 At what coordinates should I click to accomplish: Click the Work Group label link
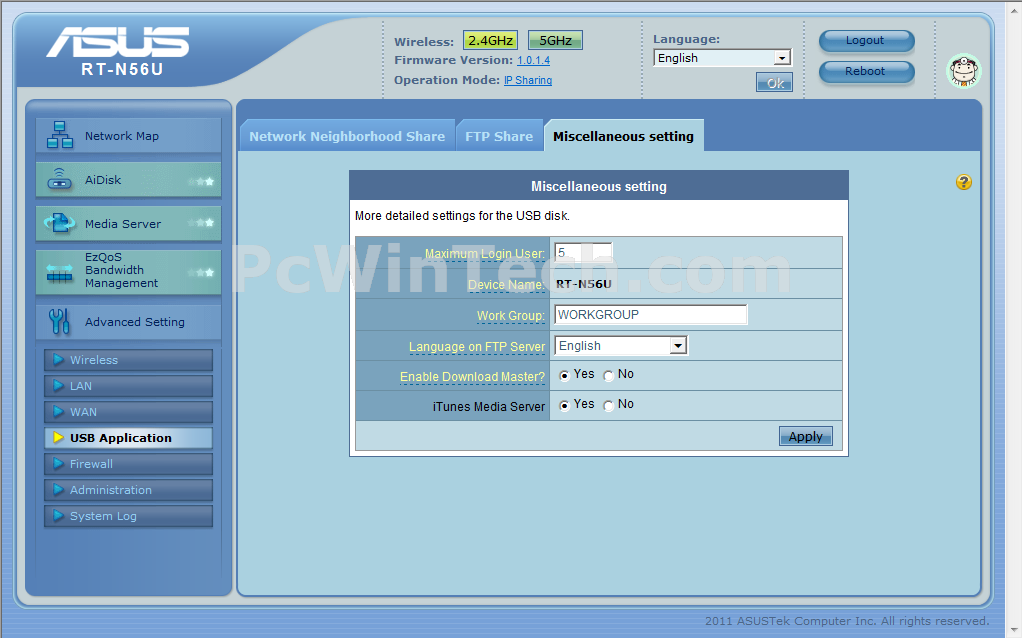coord(510,316)
